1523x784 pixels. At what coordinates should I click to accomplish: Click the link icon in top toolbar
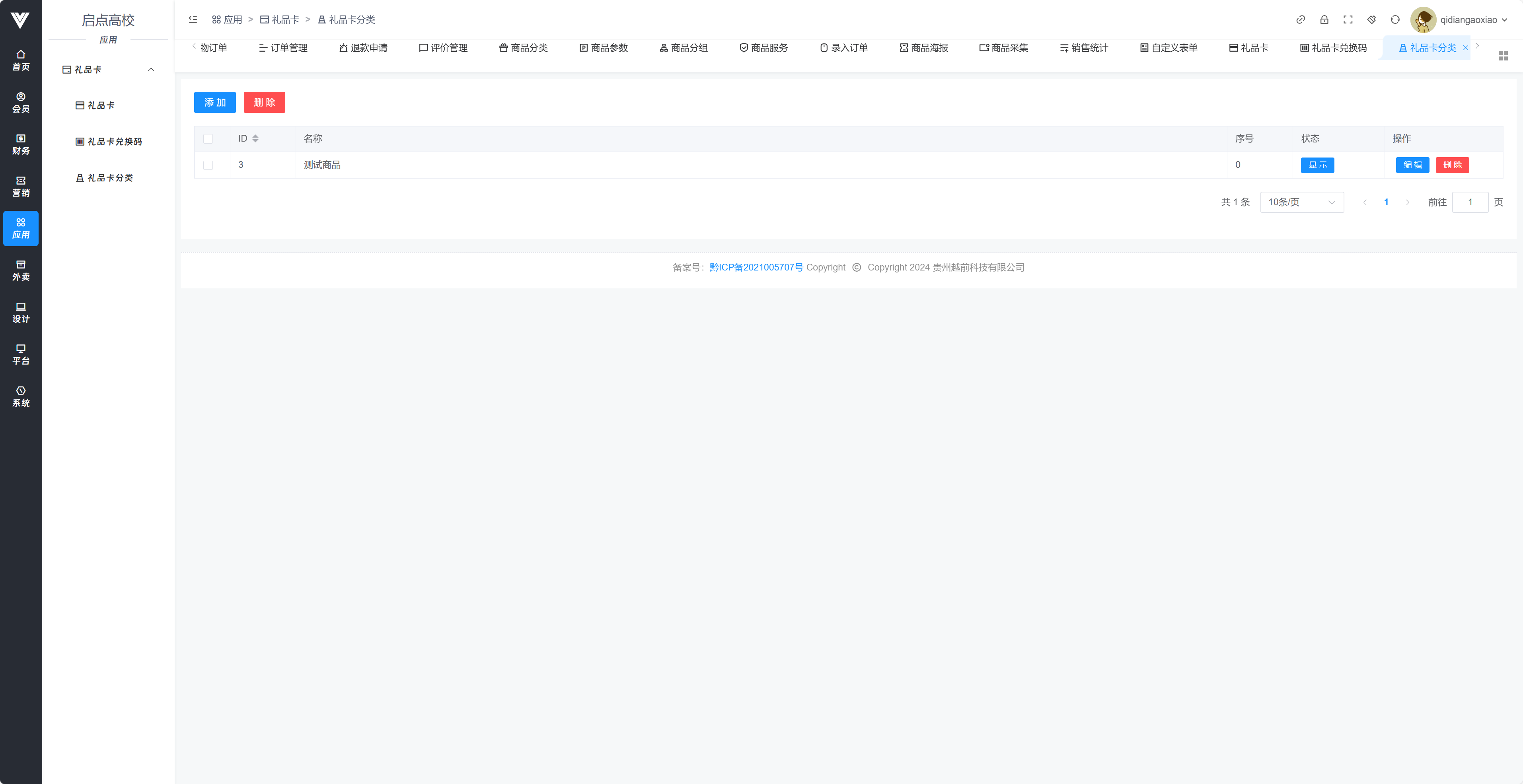coord(1300,19)
